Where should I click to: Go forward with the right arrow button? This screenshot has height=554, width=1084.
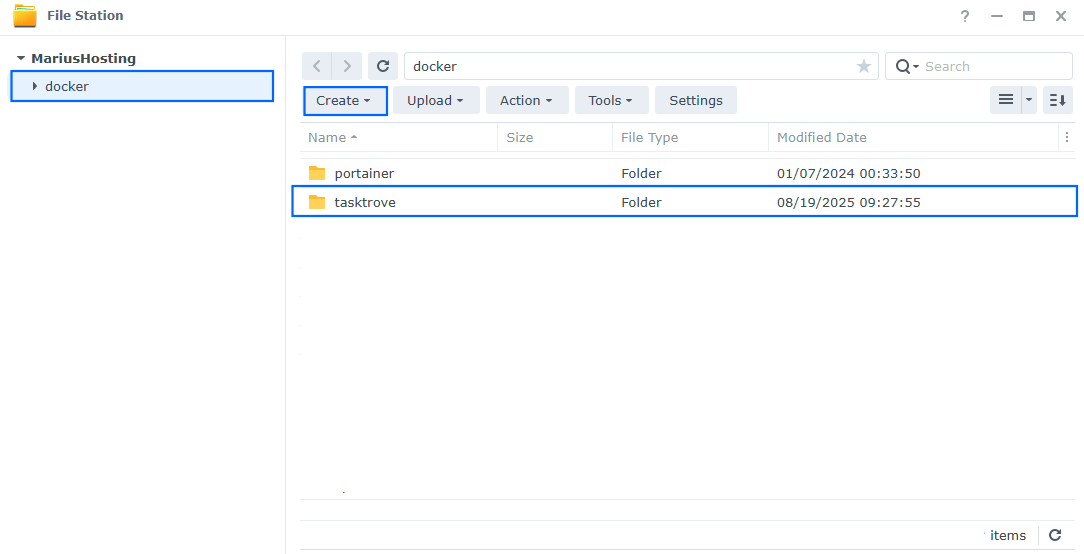tap(347, 66)
